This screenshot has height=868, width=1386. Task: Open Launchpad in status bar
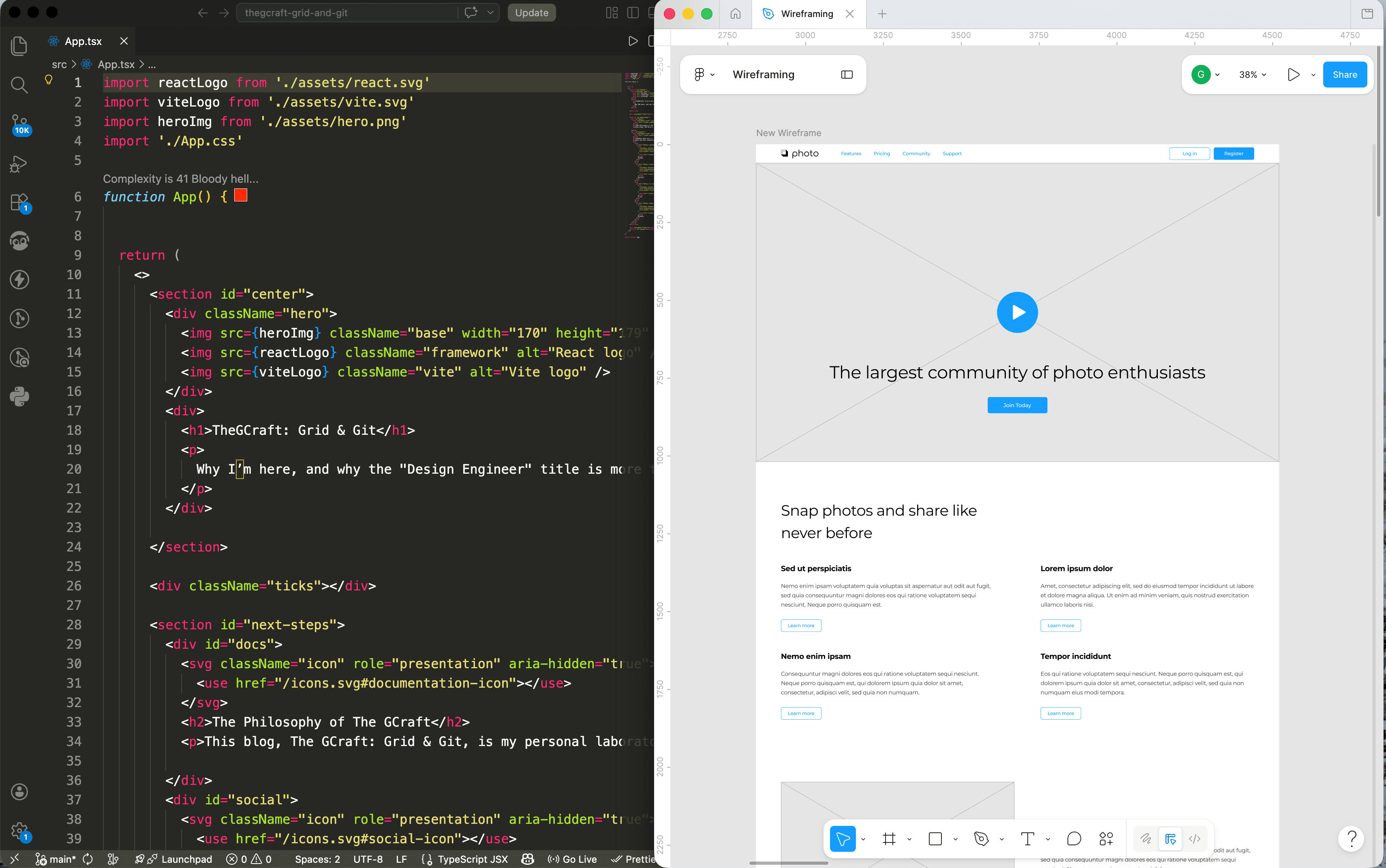(x=174, y=859)
